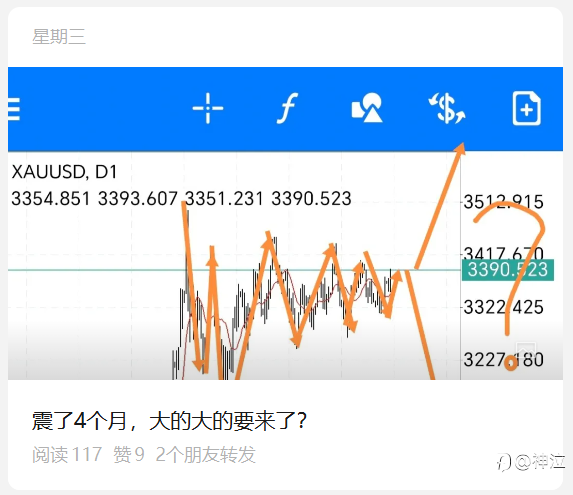
Task: Open the 2个朋友转发 shares link
Action: (x=205, y=455)
